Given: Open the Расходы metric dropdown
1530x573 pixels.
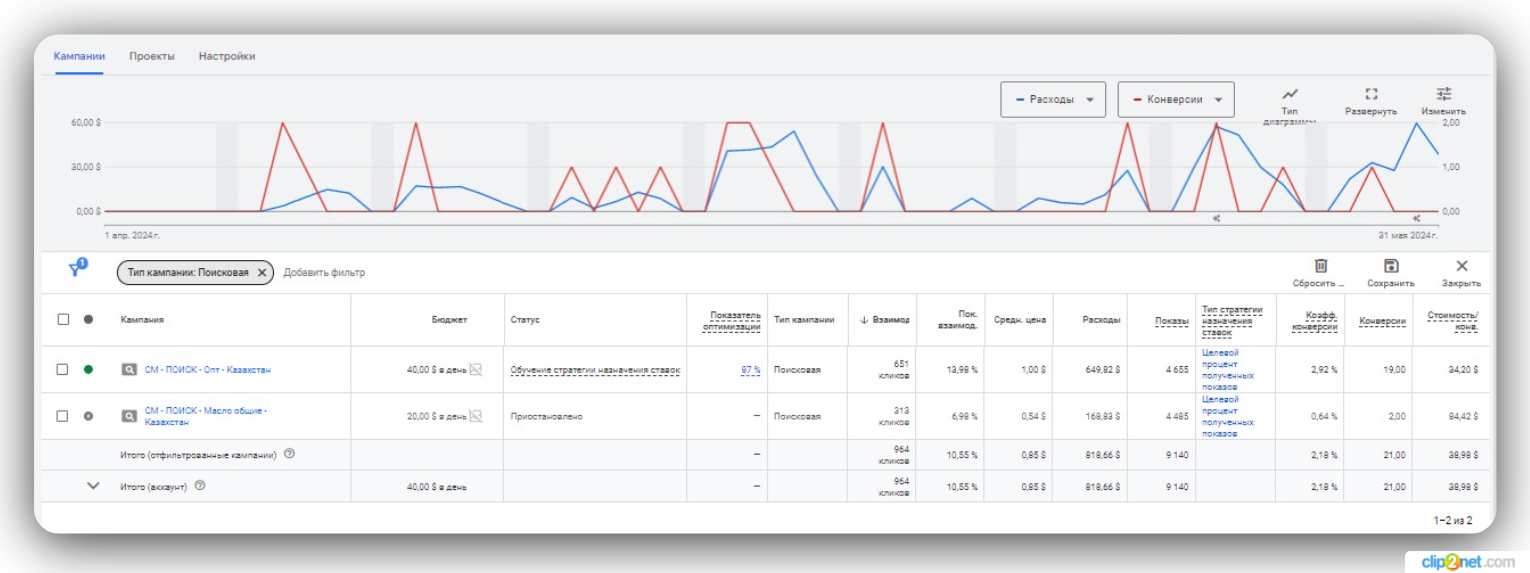Looking at the screenshot, I should [1053, 100].
